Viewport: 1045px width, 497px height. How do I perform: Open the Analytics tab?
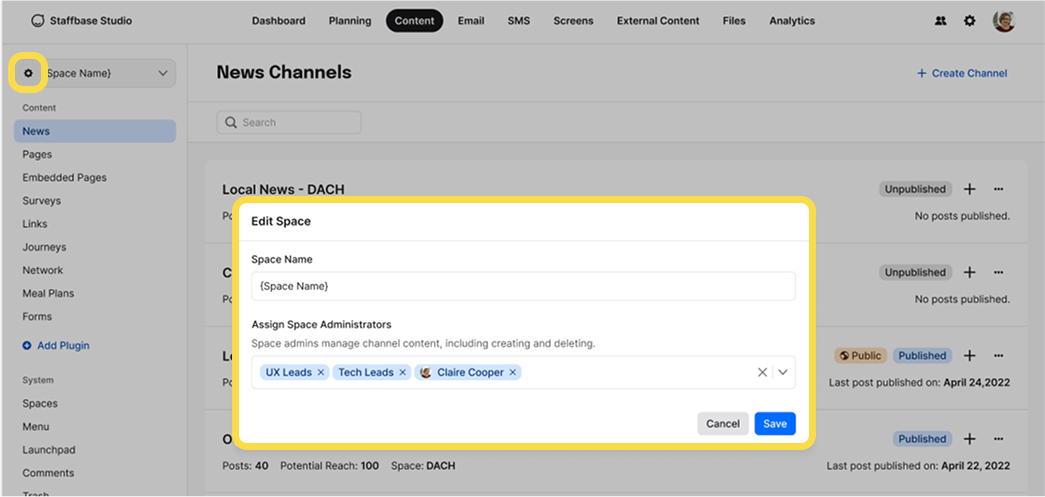(792, 21)
